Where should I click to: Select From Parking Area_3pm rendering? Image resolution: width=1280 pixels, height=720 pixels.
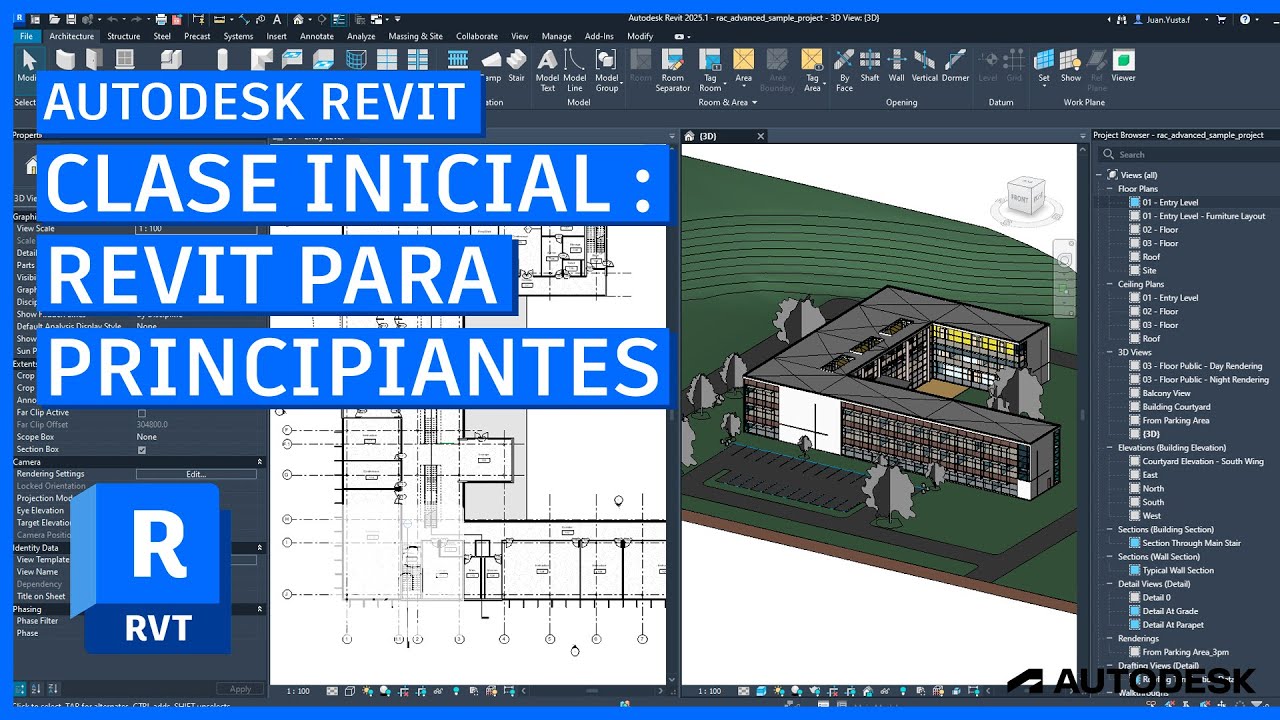tap(1185, 652)
